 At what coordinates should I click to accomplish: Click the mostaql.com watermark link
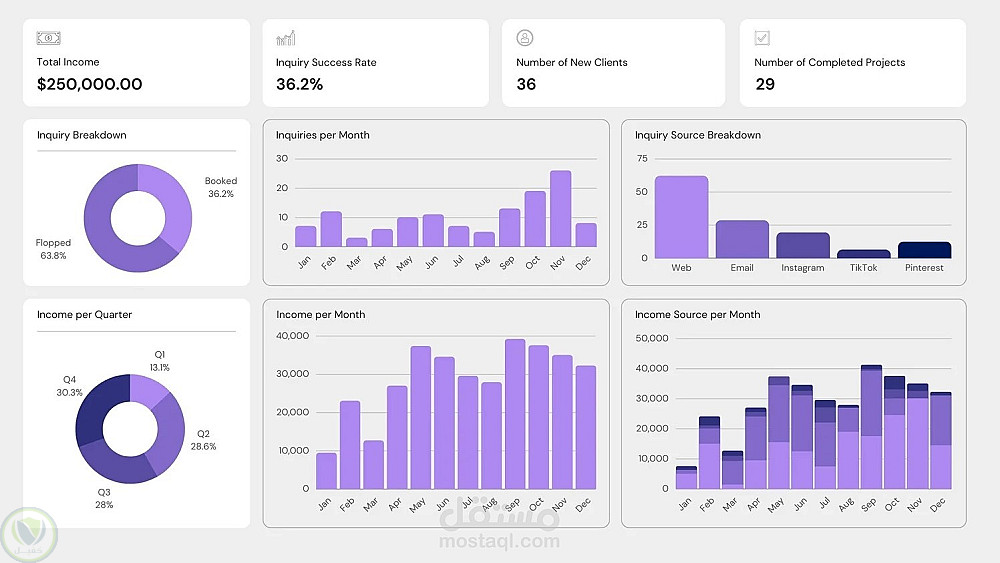pyautogui.click(x=499, y=541)
